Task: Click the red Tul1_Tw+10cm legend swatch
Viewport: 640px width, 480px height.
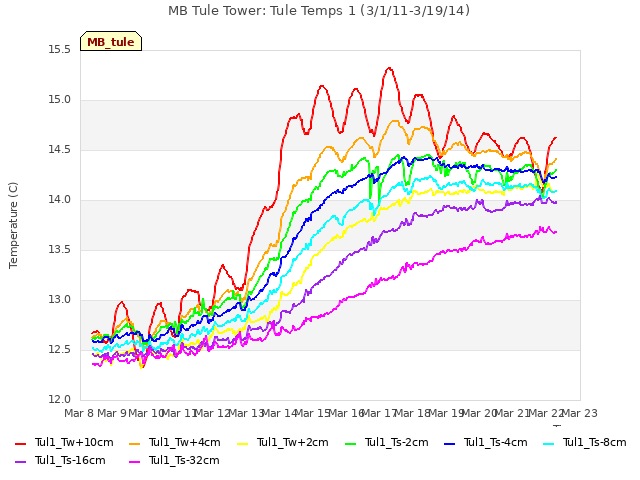Action: (x=20, y=443)
